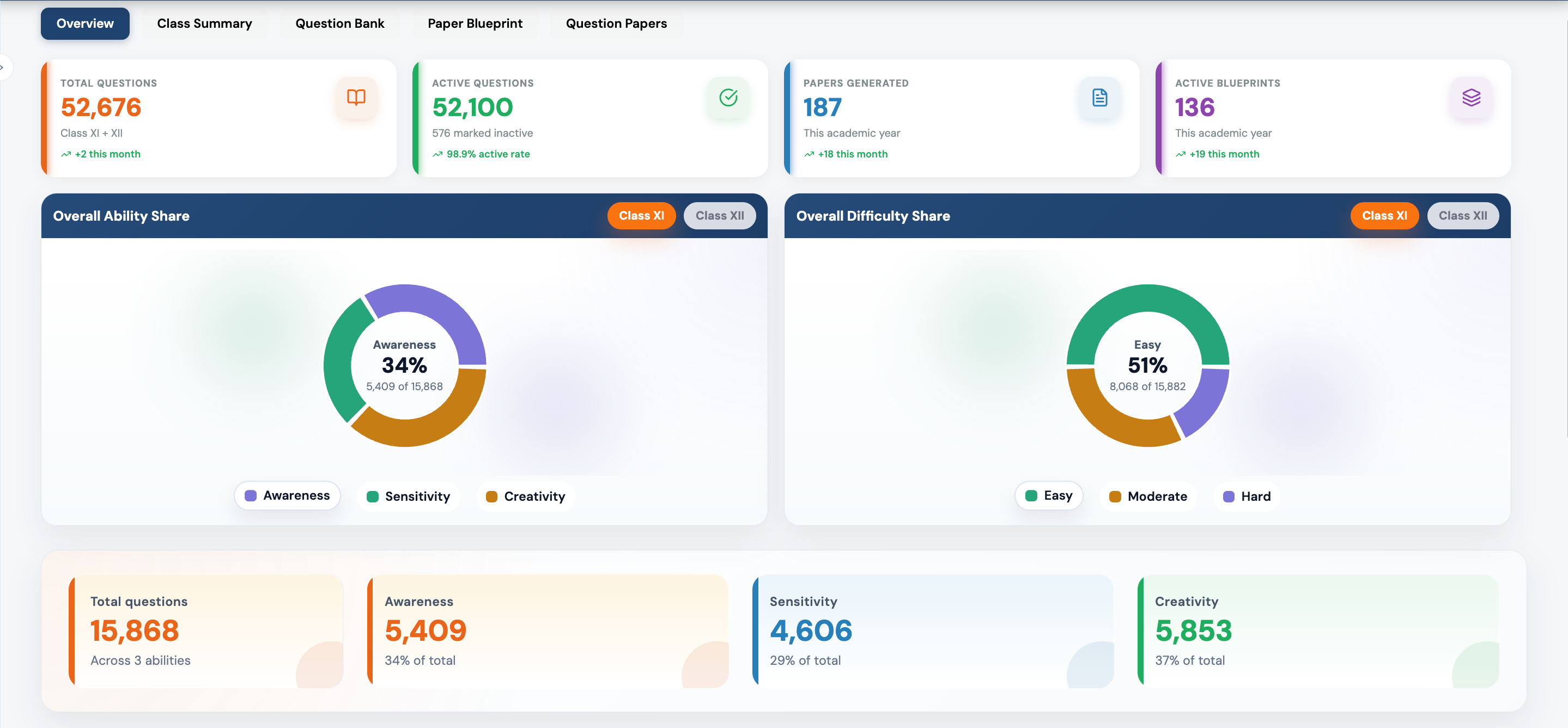Click the trend arrow beside +18 this month
The height and width of the screenshot is (728, 1568).
coord(809,155)
